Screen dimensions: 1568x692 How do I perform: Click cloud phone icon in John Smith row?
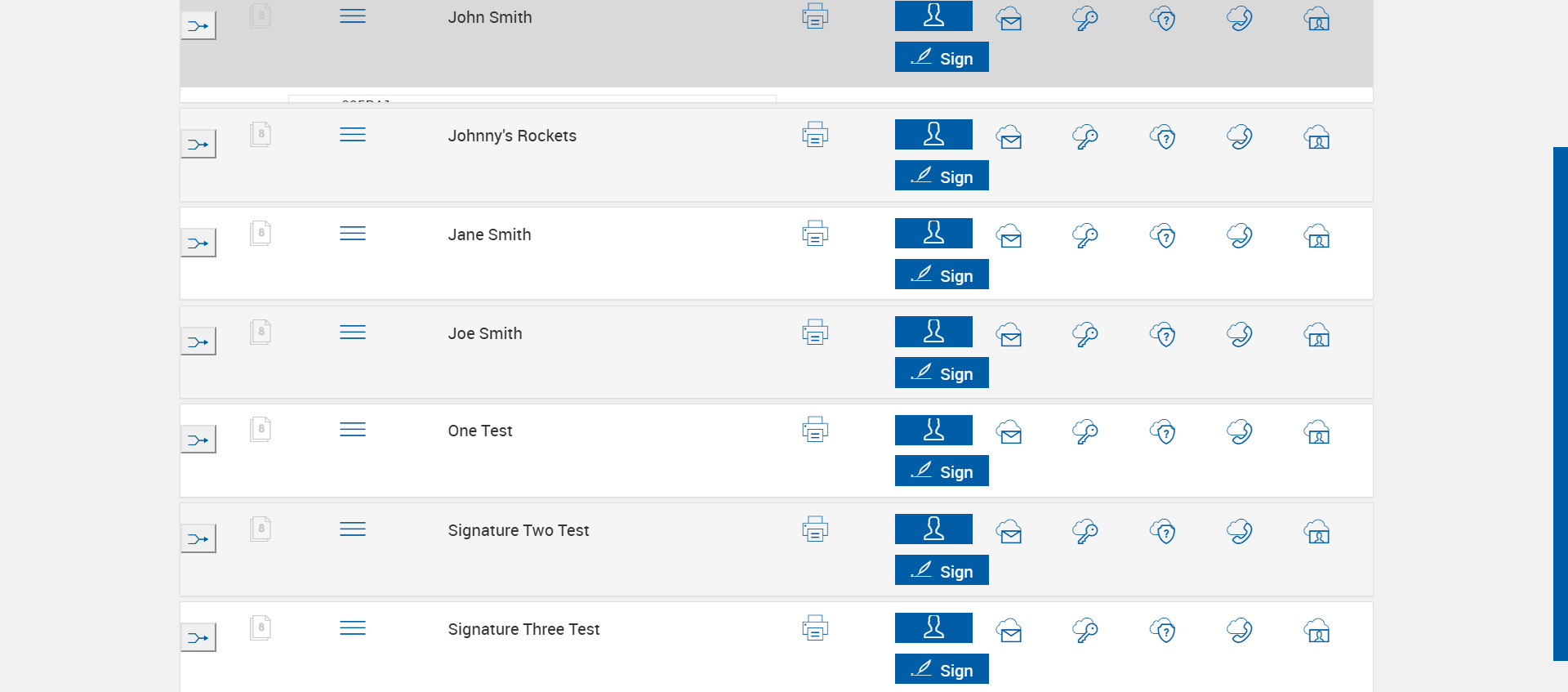(x=1240, y=19)
